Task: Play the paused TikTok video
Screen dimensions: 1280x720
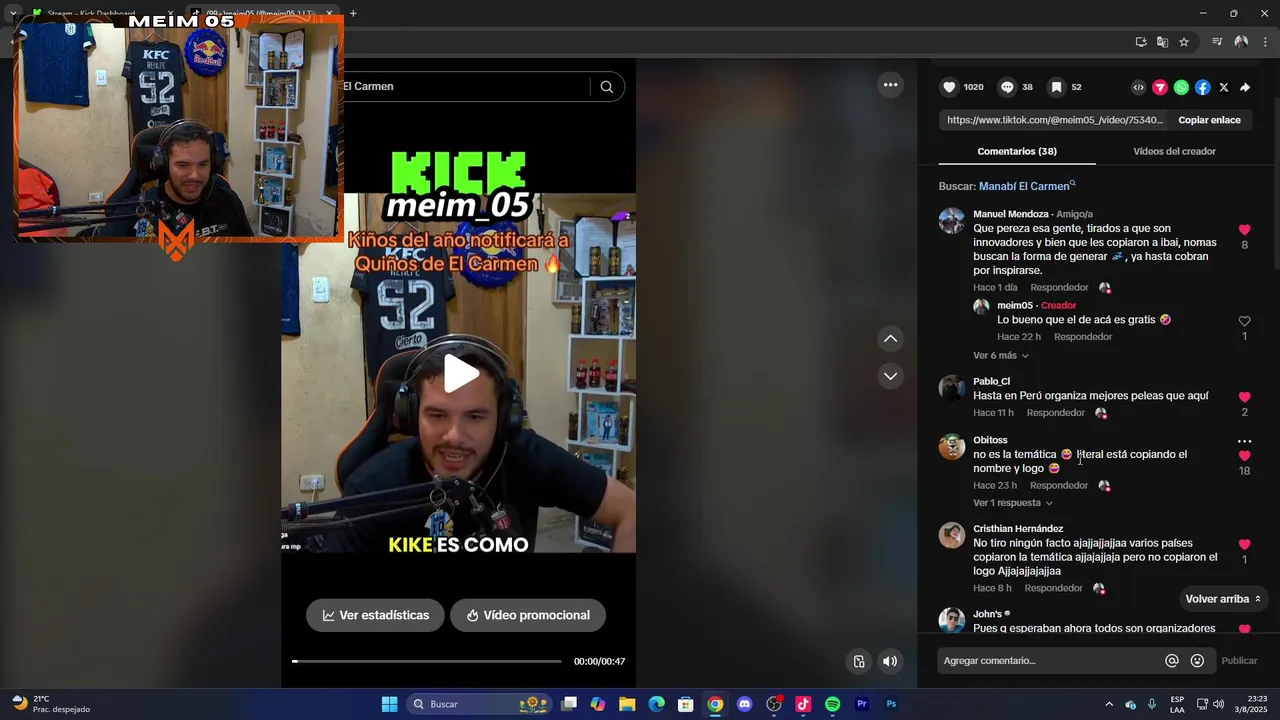Action: (x=460, y=374)
